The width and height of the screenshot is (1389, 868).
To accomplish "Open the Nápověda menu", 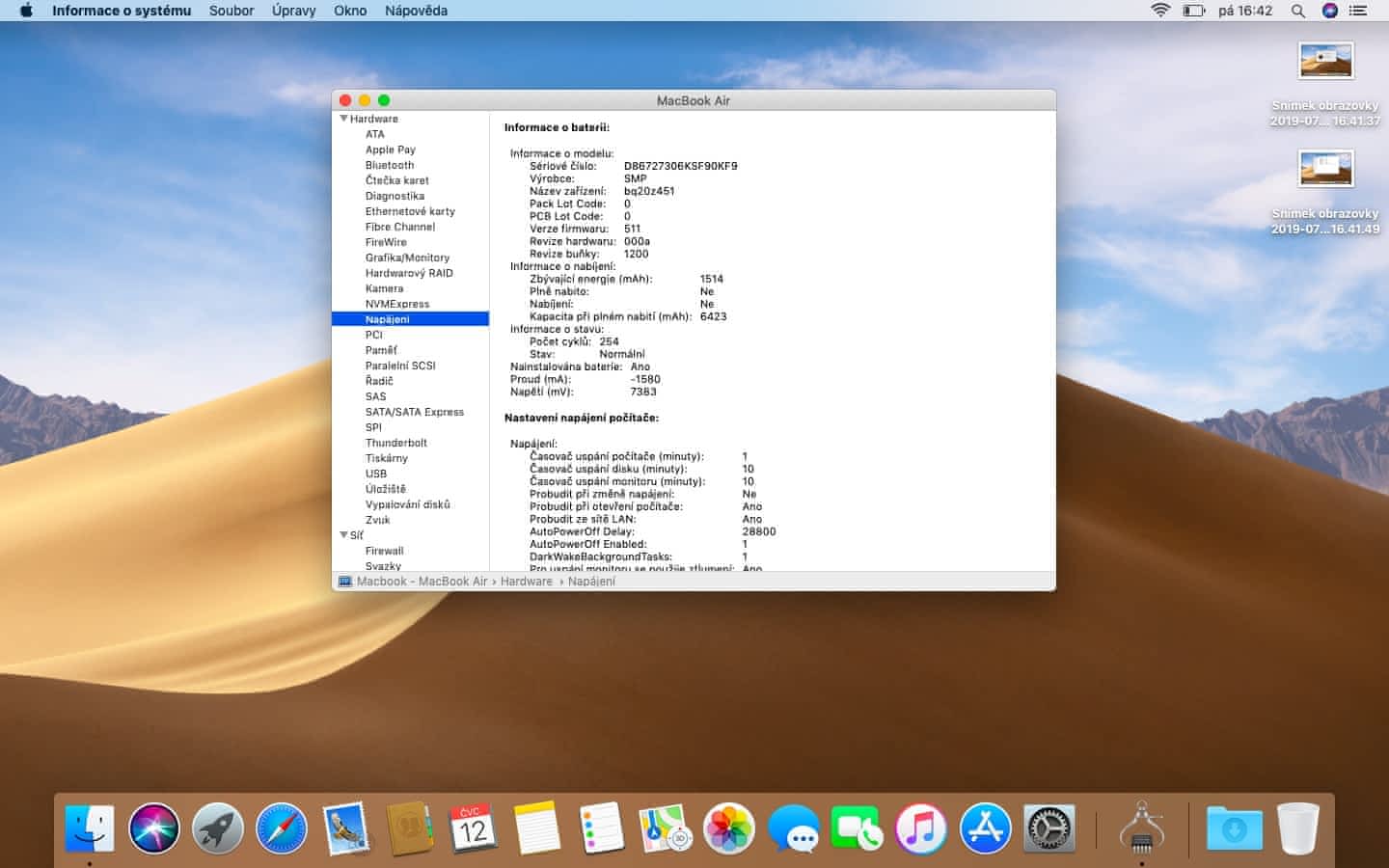I will pyautogui.click(x=416, y=11).
